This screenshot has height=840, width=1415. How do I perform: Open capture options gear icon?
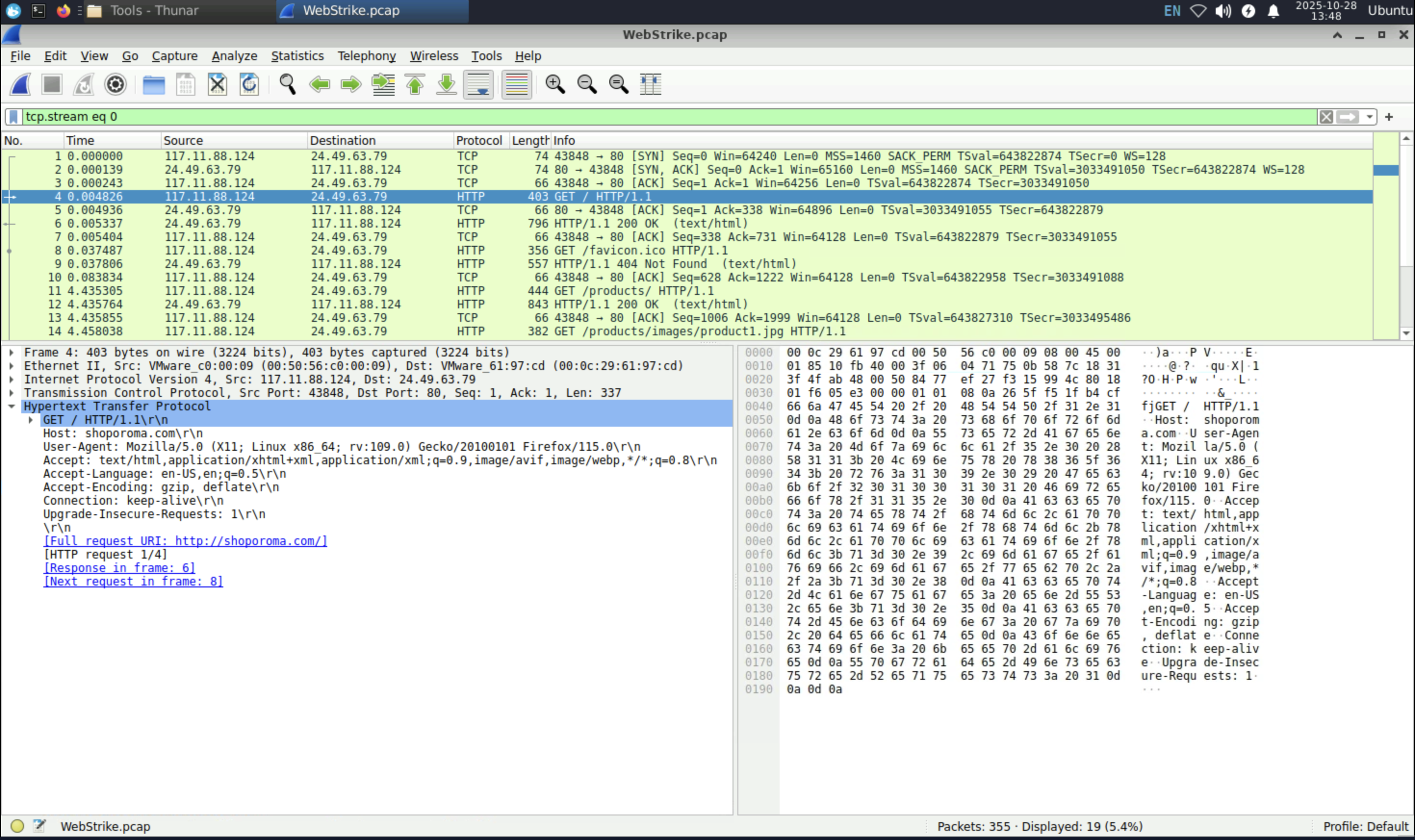[116, 85]
